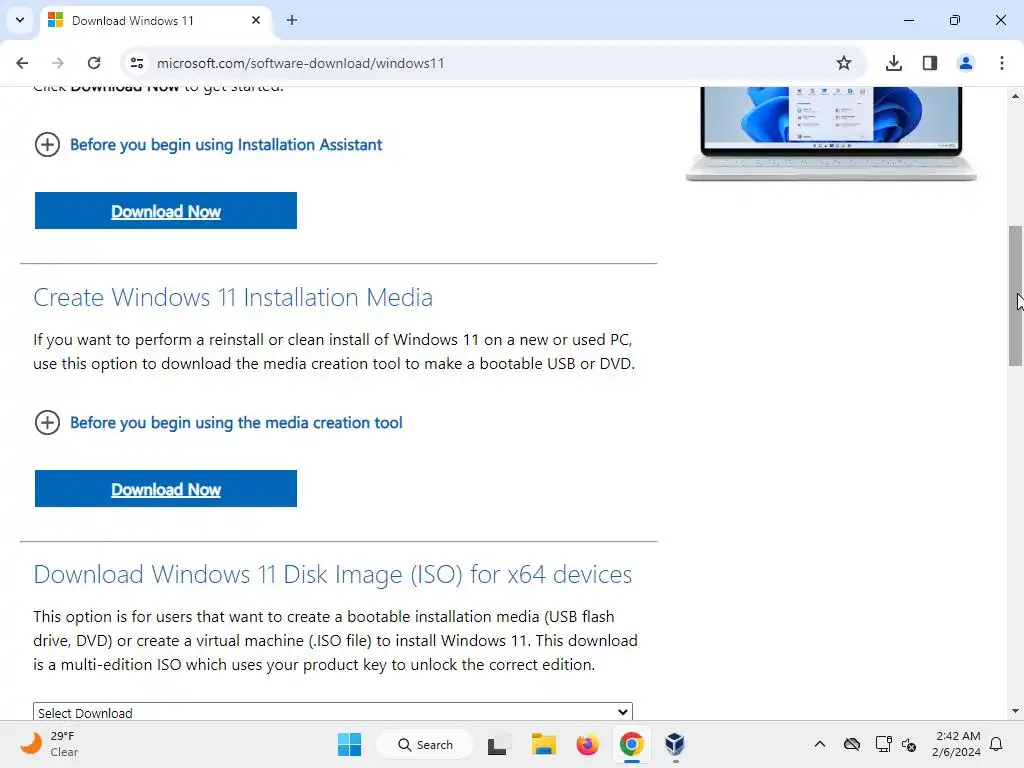Toggle Chrome side panel
This screenshot has width=1024, height=768.
[x=930, y=63]
